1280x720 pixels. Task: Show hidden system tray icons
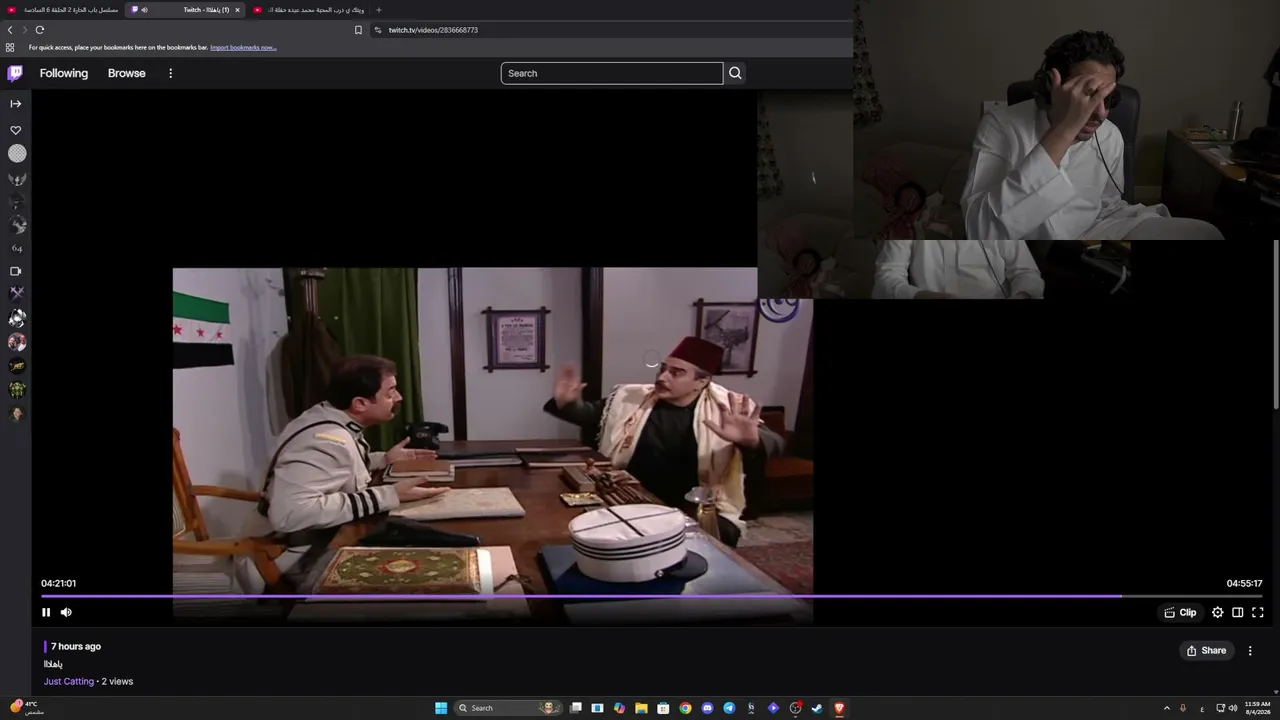pyautogui.click(x=1166, y=708)
